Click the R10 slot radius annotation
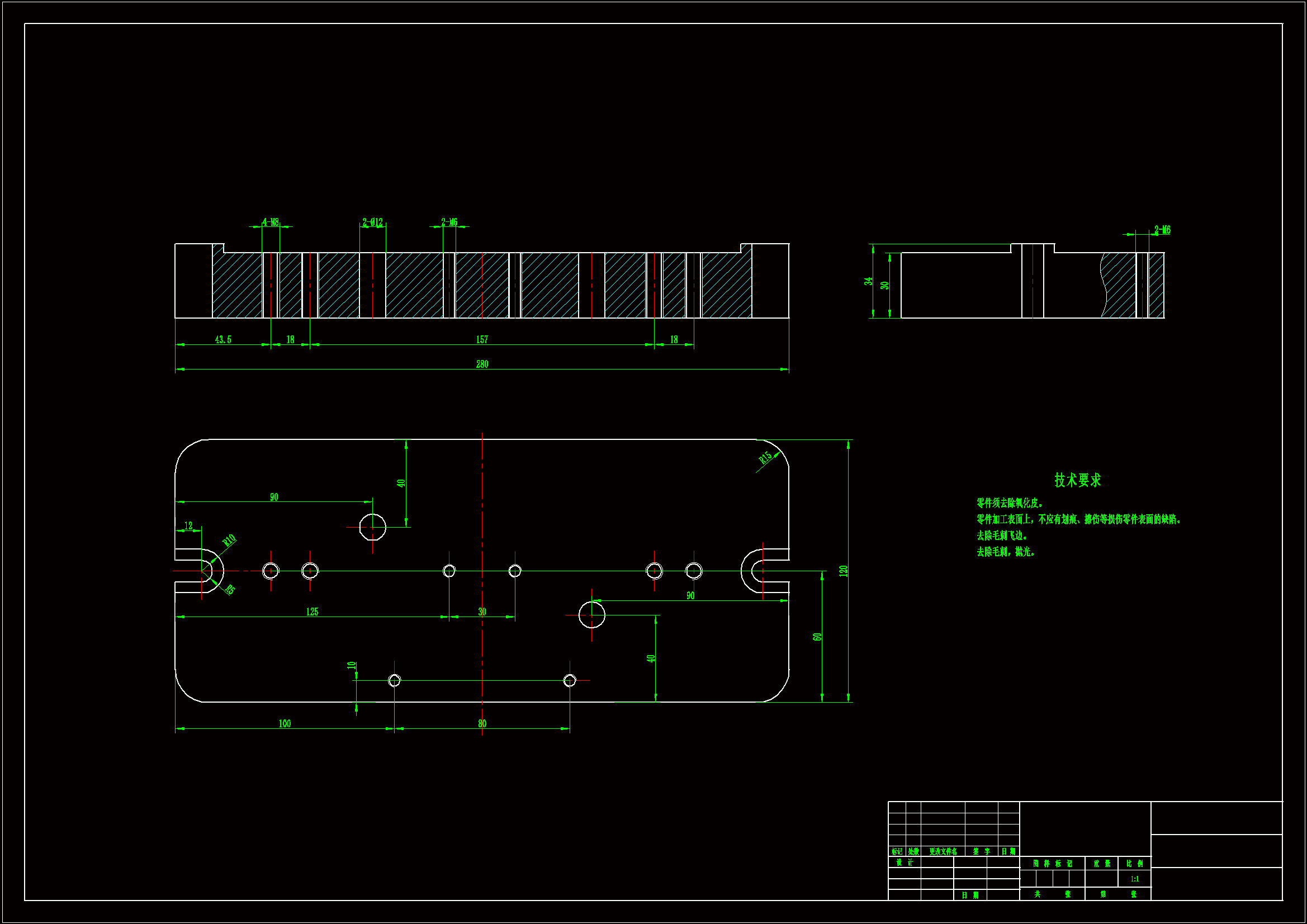Screen dimensions: 1307x924 click(229, 540)
